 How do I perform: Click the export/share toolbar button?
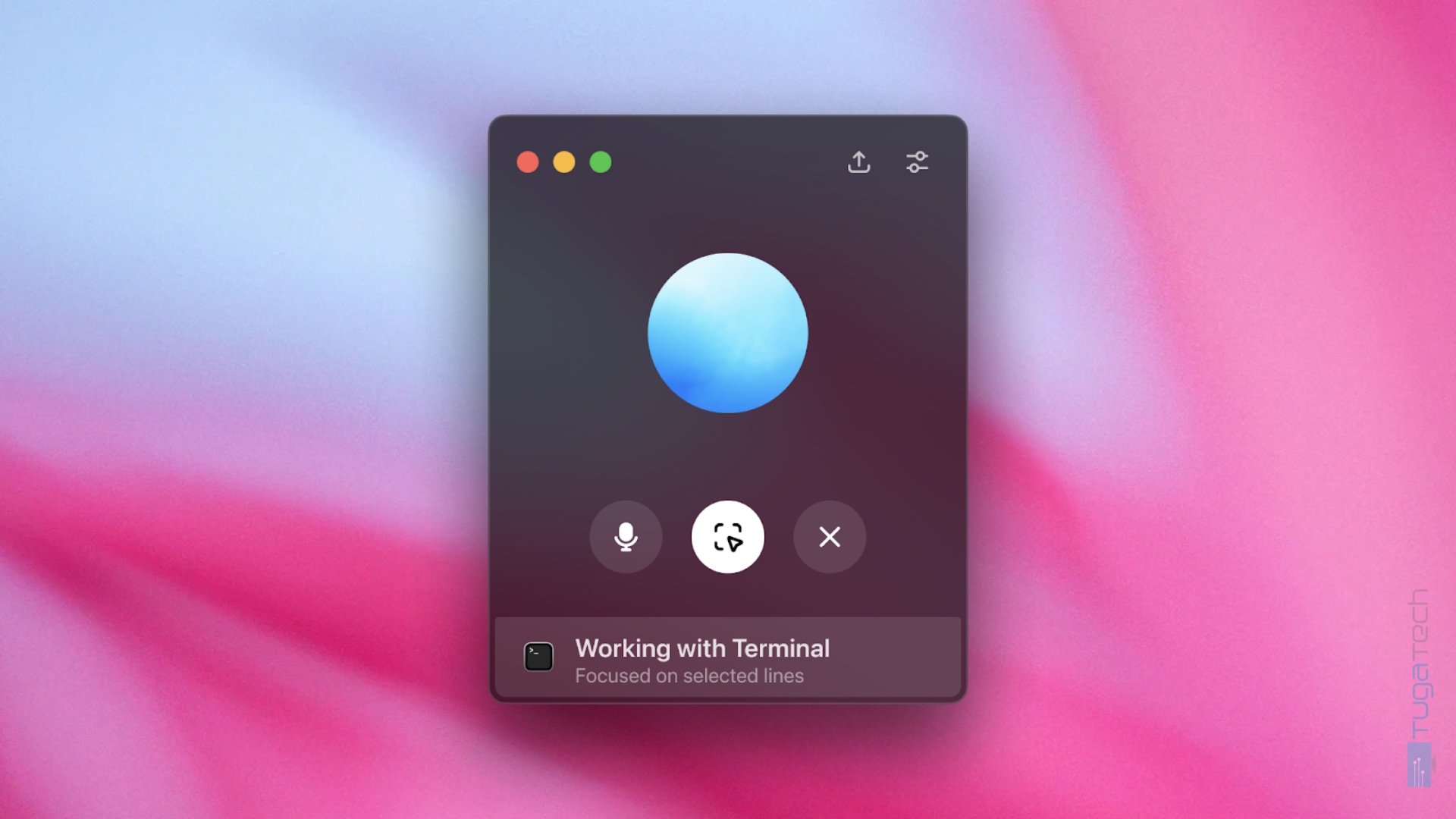click(857, 162)
